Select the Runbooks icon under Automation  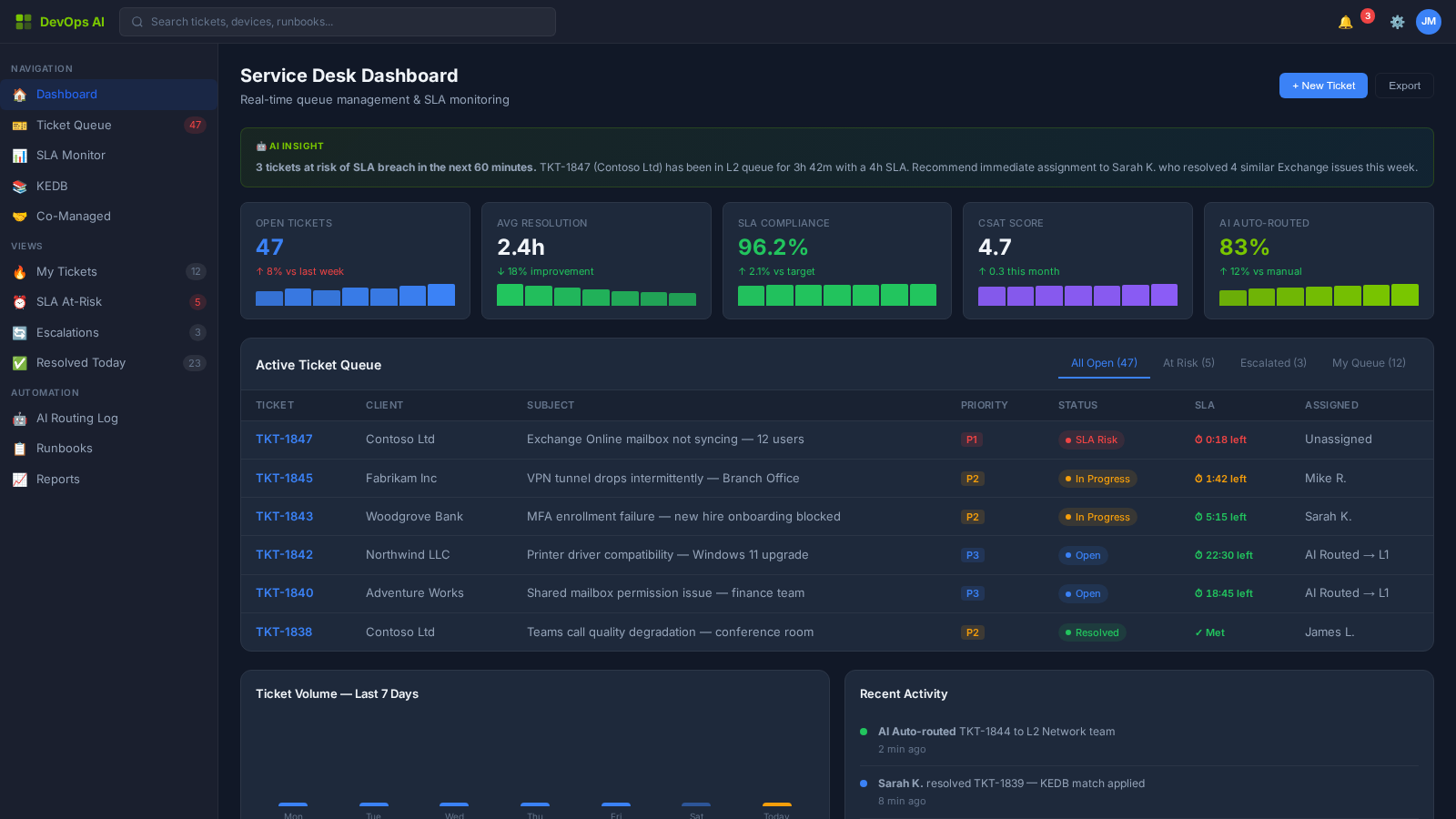coord(20,448)
